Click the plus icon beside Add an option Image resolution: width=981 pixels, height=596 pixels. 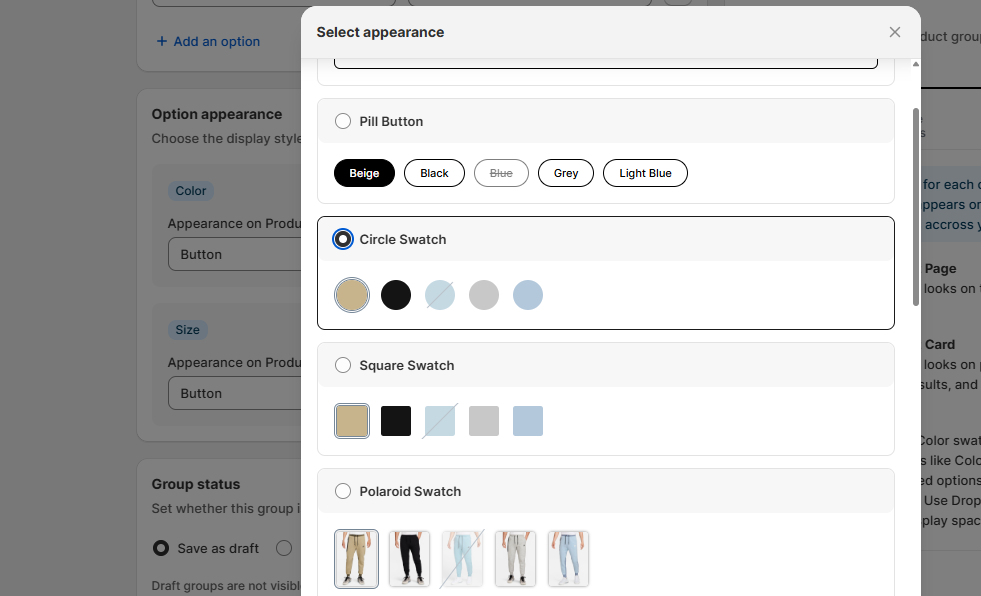[161, 41]
